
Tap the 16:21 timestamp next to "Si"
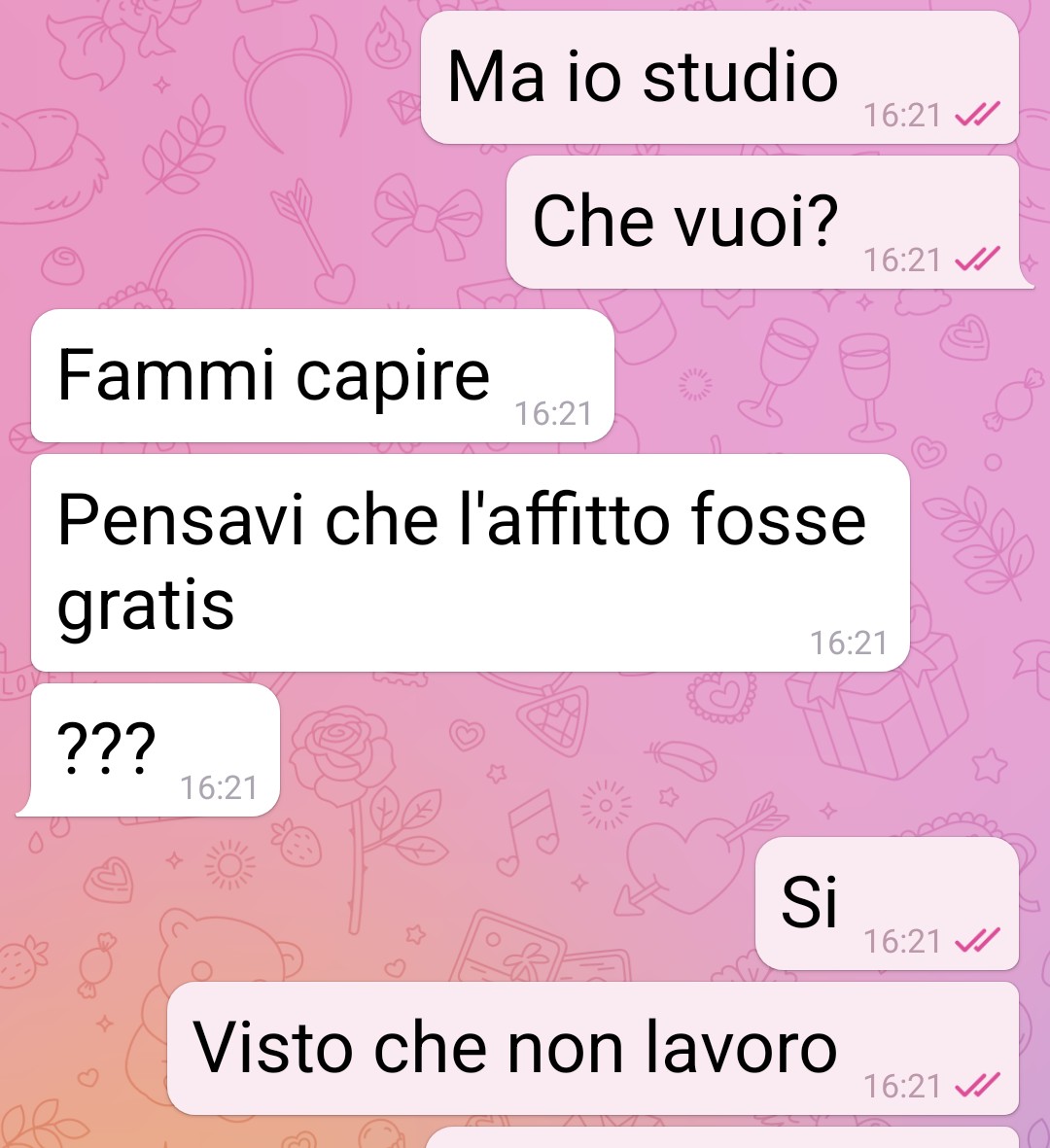pos(902,942)
